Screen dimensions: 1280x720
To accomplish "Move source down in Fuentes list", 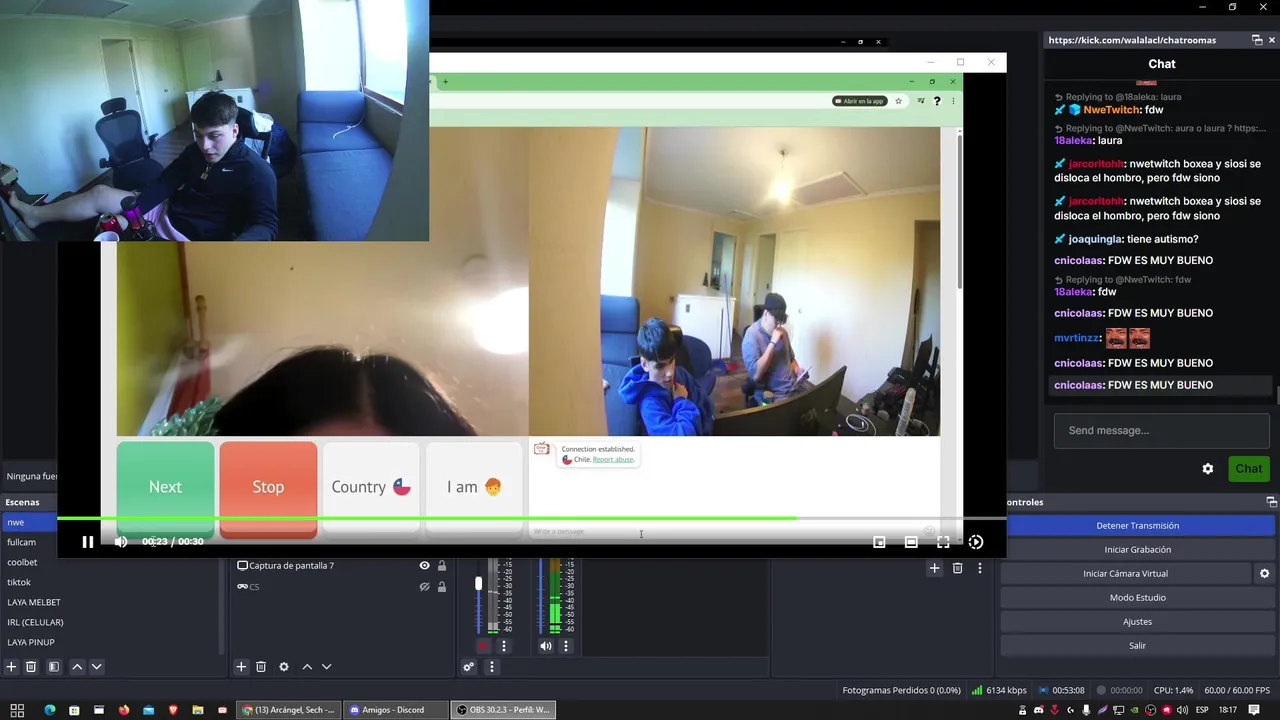I will pos(326,667).
